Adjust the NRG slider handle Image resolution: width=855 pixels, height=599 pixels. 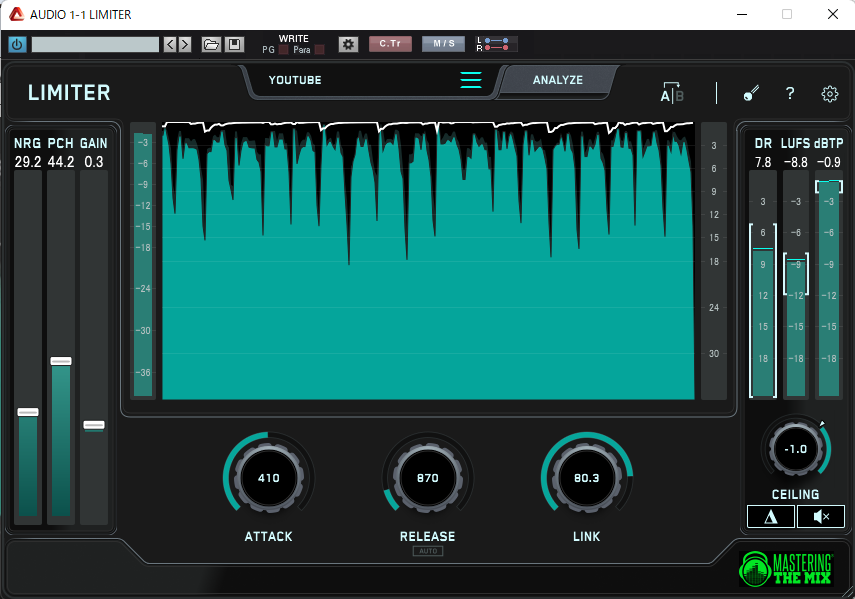tap(28, 412)
